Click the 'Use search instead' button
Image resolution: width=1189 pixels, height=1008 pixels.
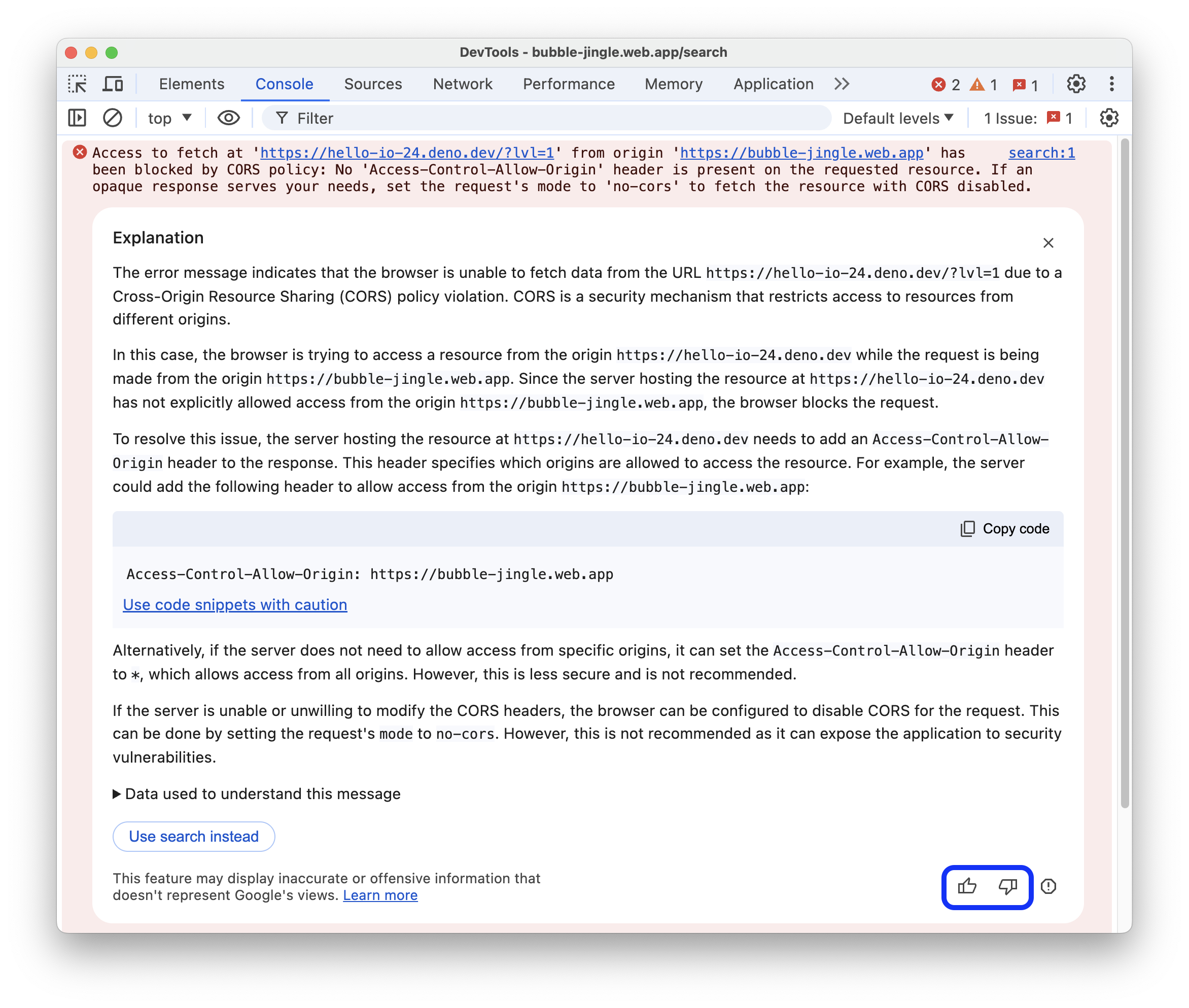point(194,836)
